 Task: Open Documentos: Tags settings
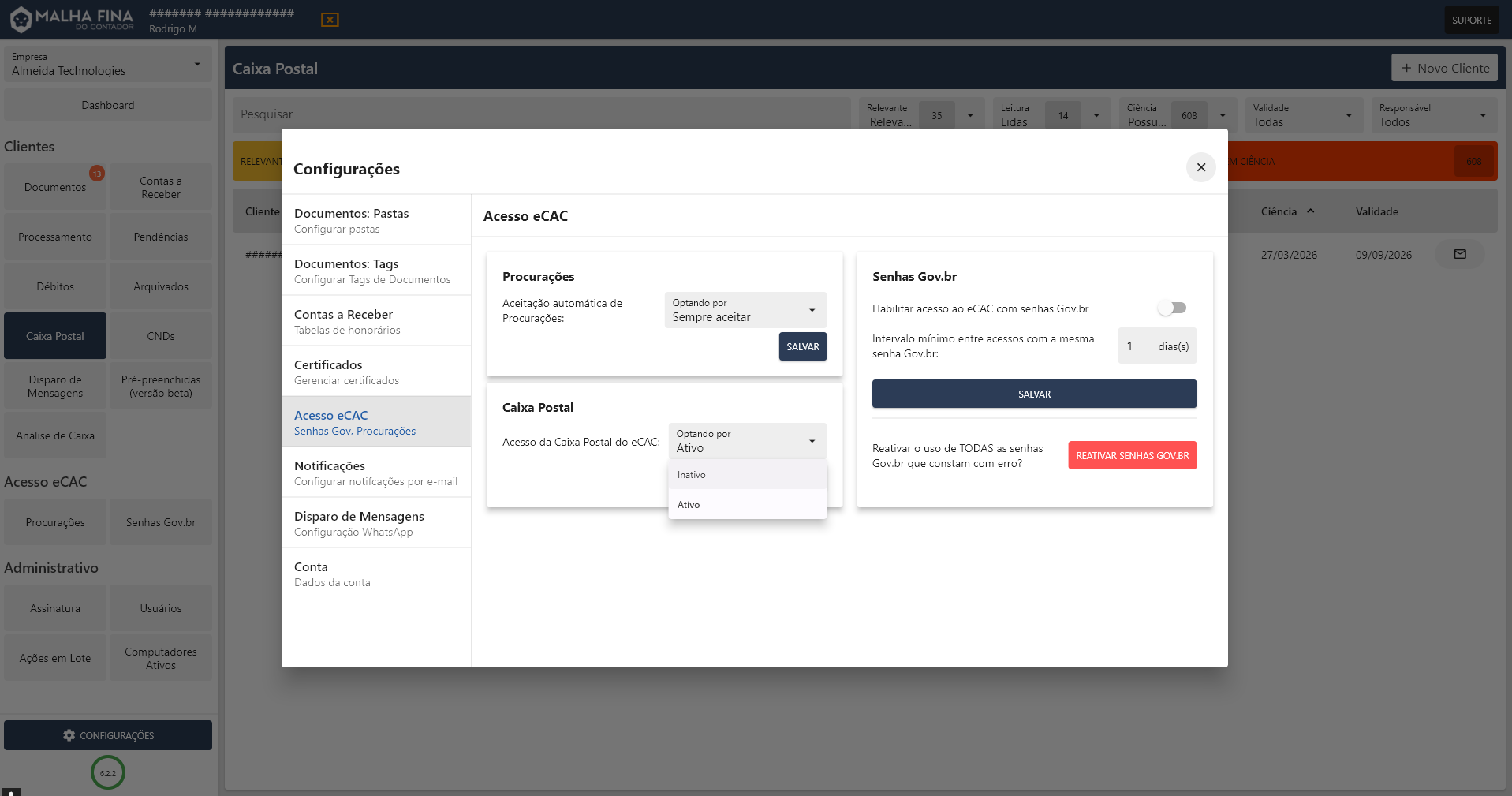tap(375, 271)
